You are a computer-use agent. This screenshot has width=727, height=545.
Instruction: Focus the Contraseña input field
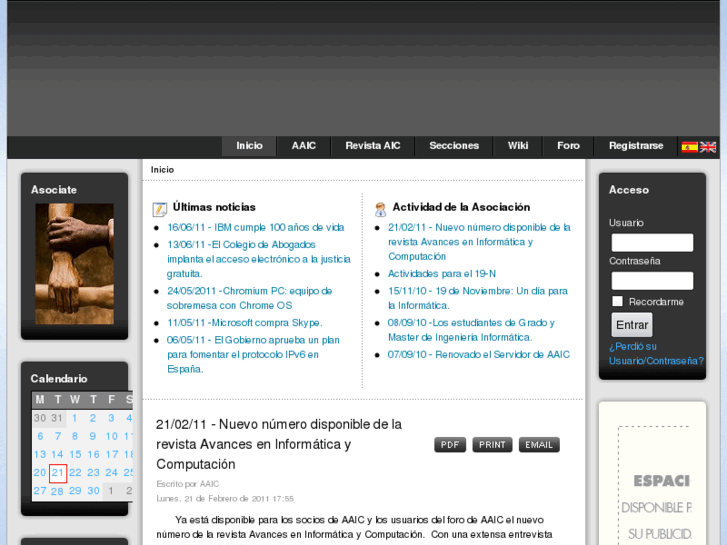pos(652,281)
